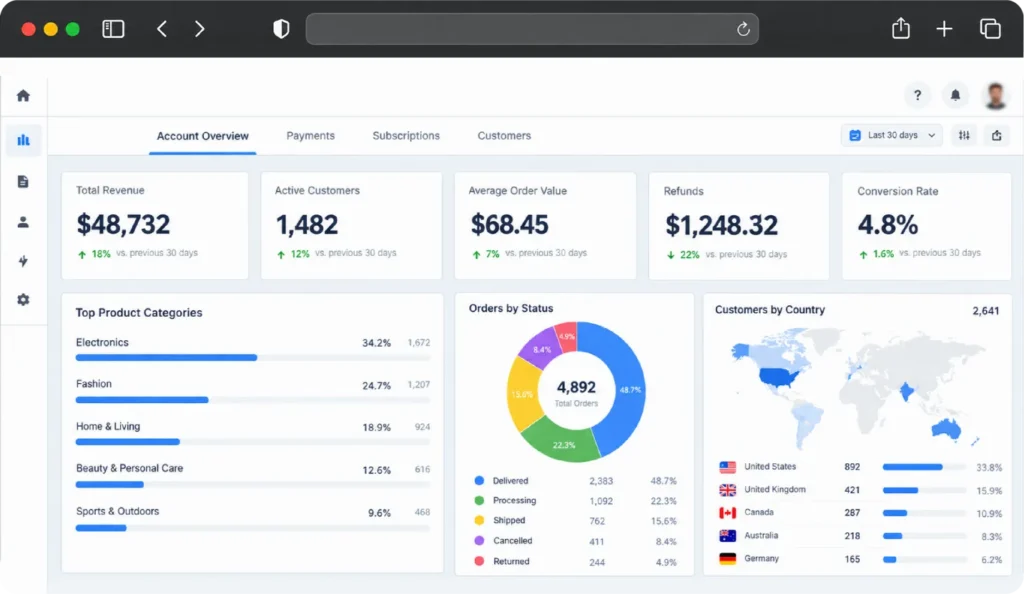1024x594 pixels.
Task: Click the lightning bolt sidebar icon
Action: click(24, 261)
